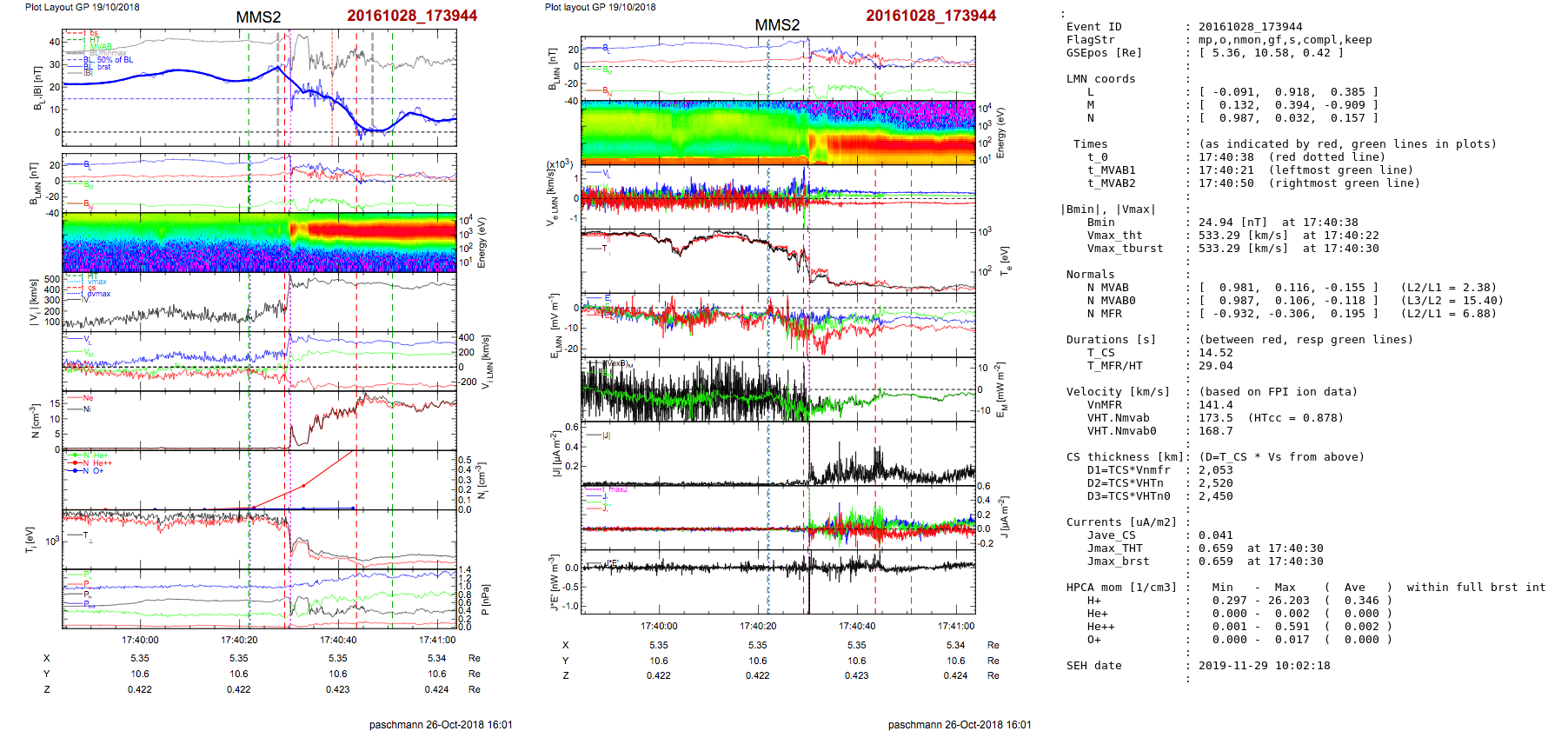Click the MMS2 title above the left plot
The image size is (1568, 731).
coord(258,17)
